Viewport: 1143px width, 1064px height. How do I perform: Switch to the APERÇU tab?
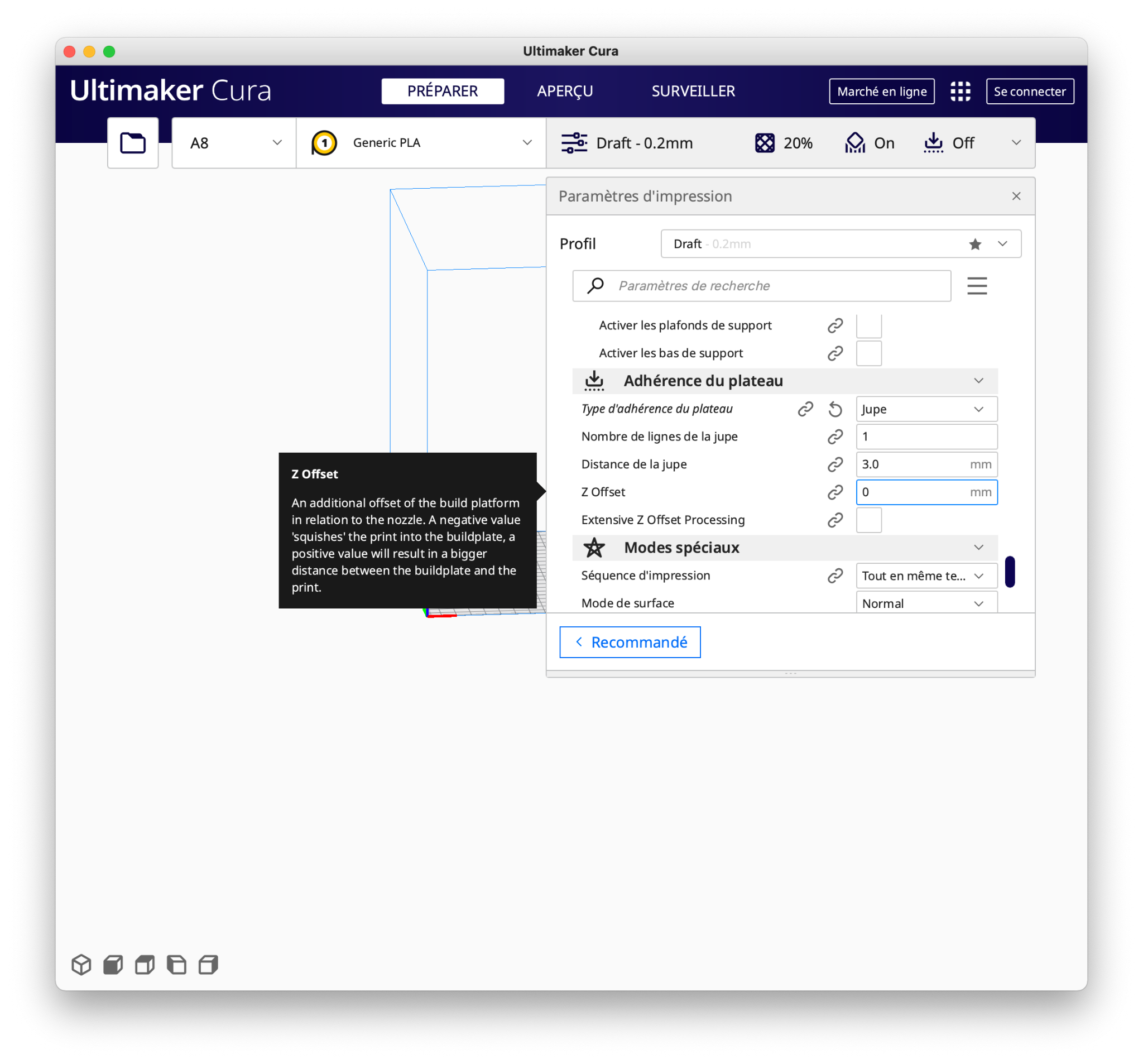tap(565, 91)
